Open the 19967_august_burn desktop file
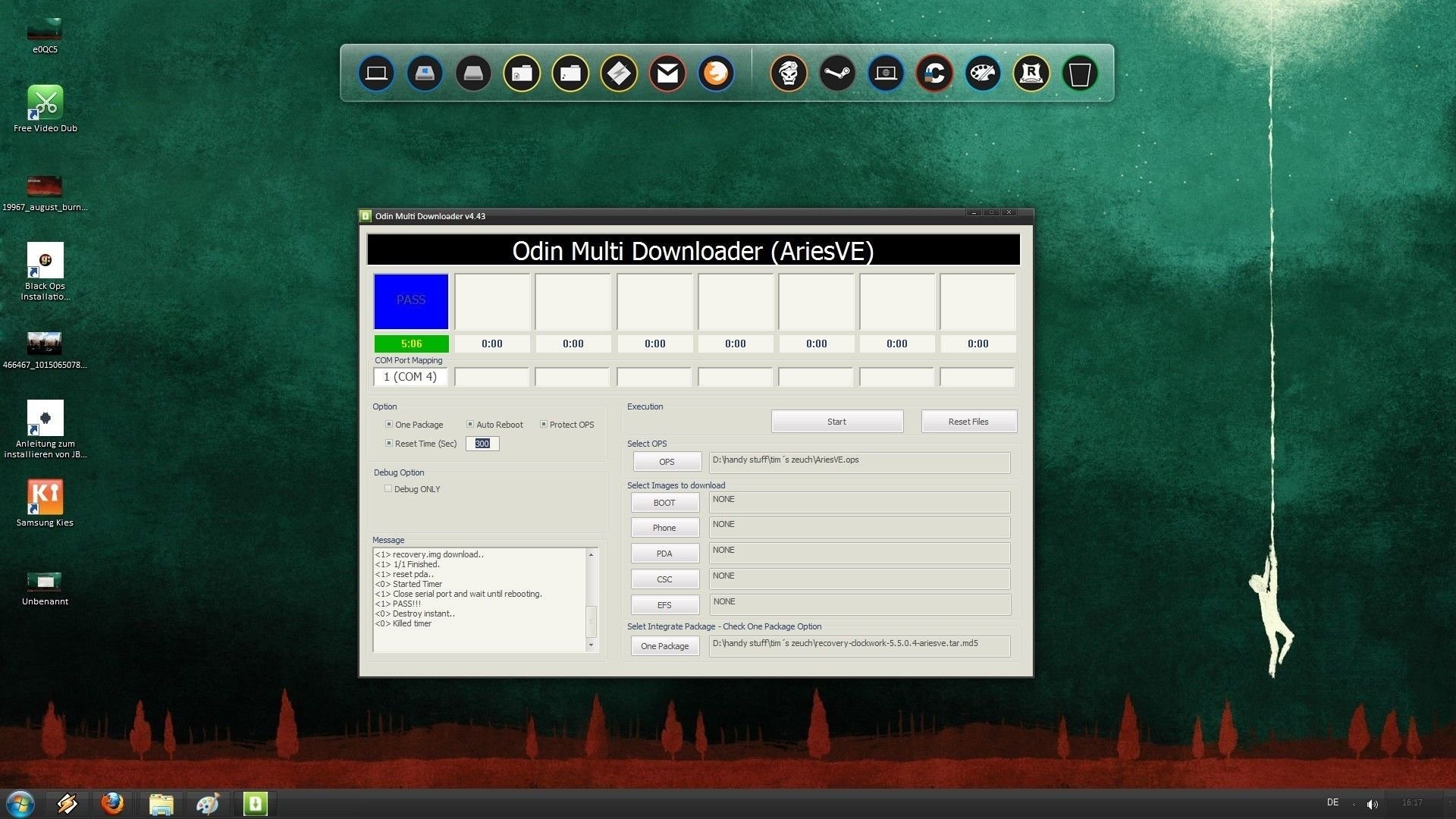This screenshot has height=819, width=1456. point(45,193)
